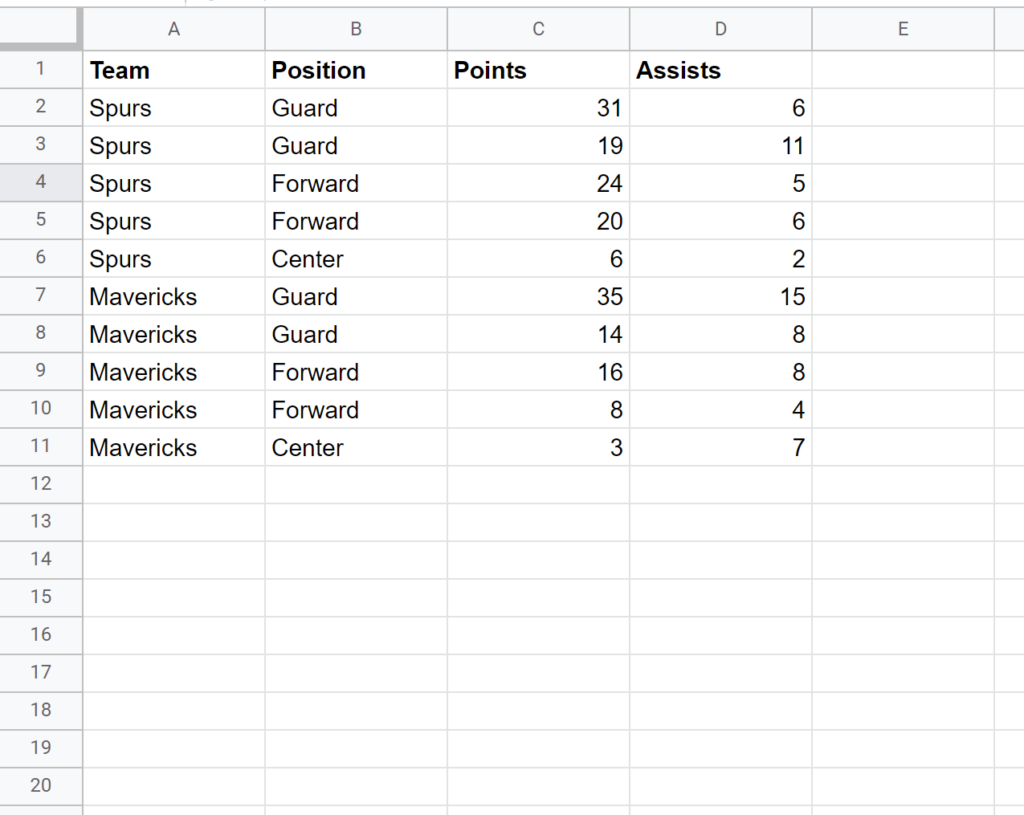Select row 1 header

click(x=41, y=70)
